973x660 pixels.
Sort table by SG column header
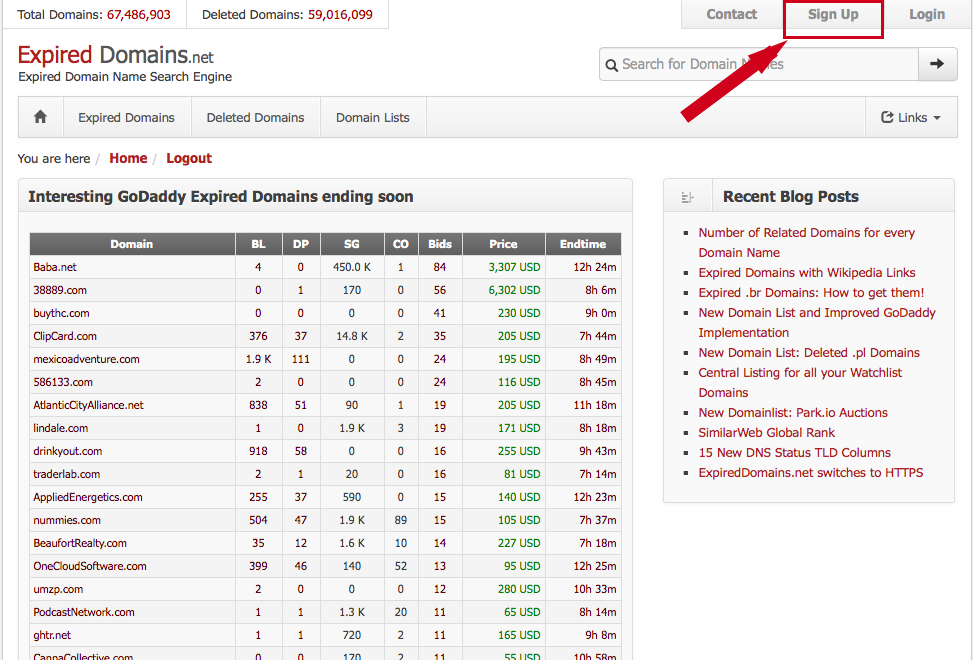coord(352,244)
